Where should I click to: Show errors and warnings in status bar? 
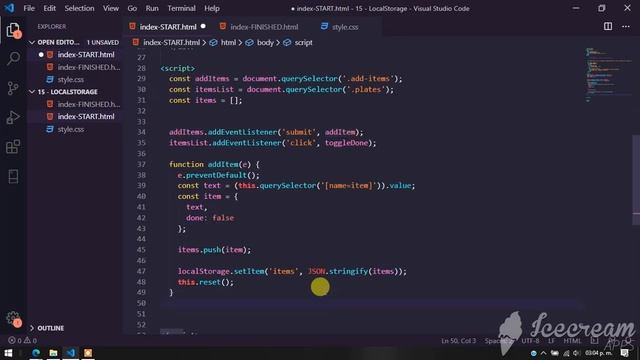tap(23, 340)
